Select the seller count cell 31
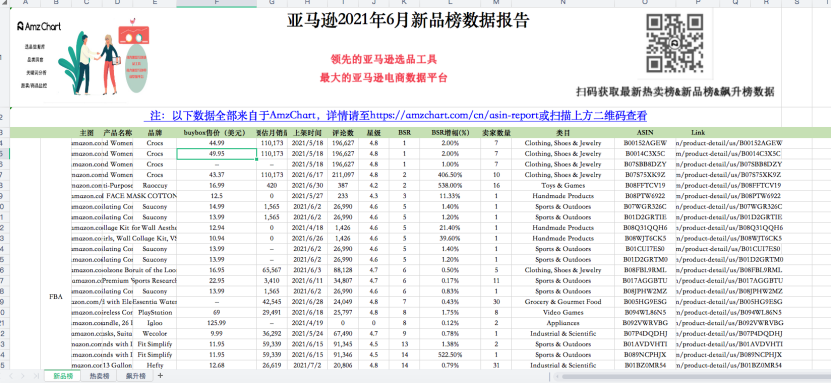 click(x=496, y=366)
